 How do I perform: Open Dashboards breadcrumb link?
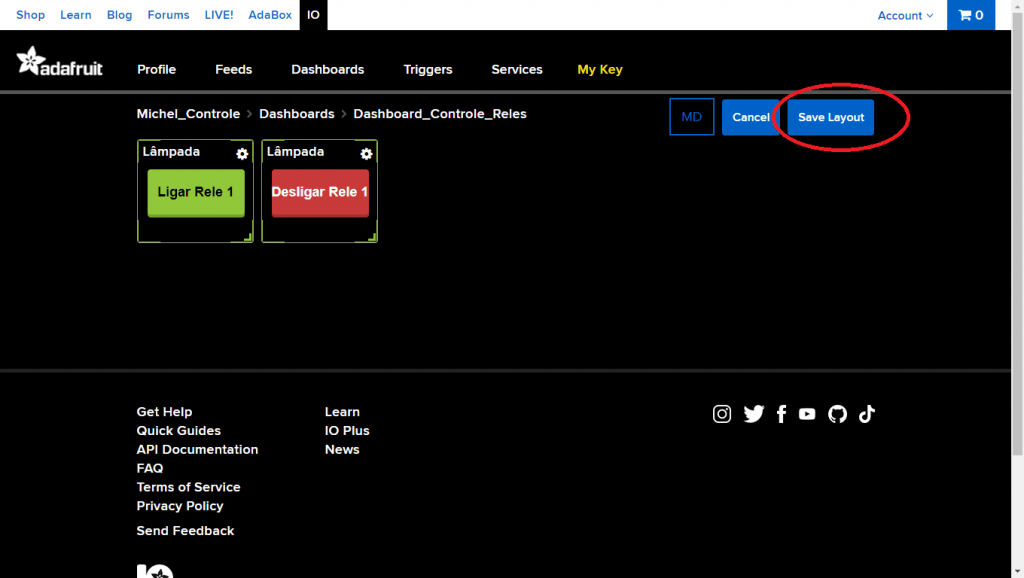pyautogui.click(x=296, y=114)
